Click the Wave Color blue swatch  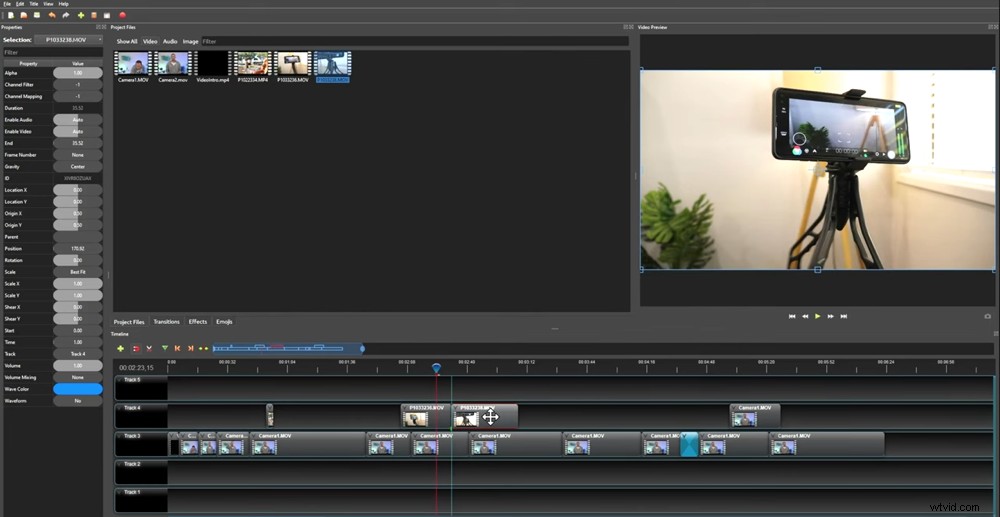(x=78, y=389)
